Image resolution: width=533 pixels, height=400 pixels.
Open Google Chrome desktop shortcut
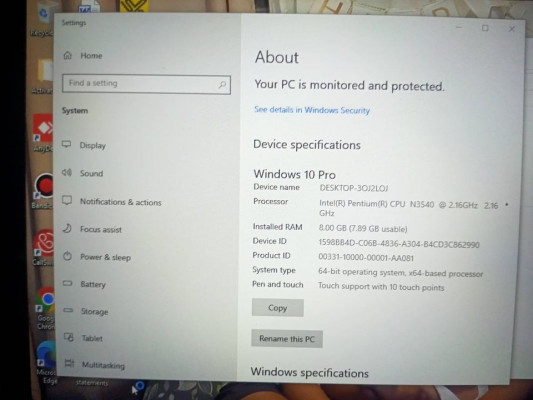click(45, 308)
